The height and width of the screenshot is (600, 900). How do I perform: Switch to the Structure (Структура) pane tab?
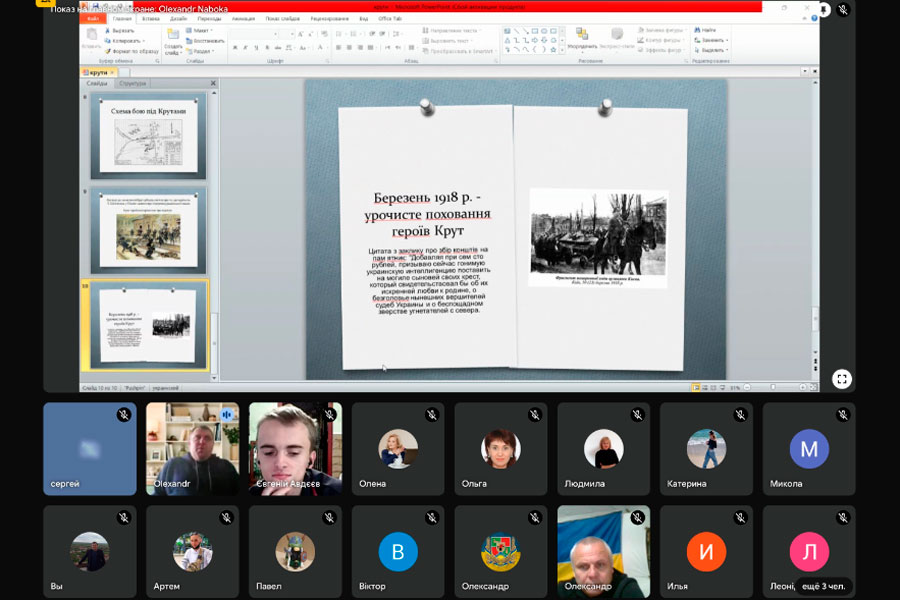(133, 84)
